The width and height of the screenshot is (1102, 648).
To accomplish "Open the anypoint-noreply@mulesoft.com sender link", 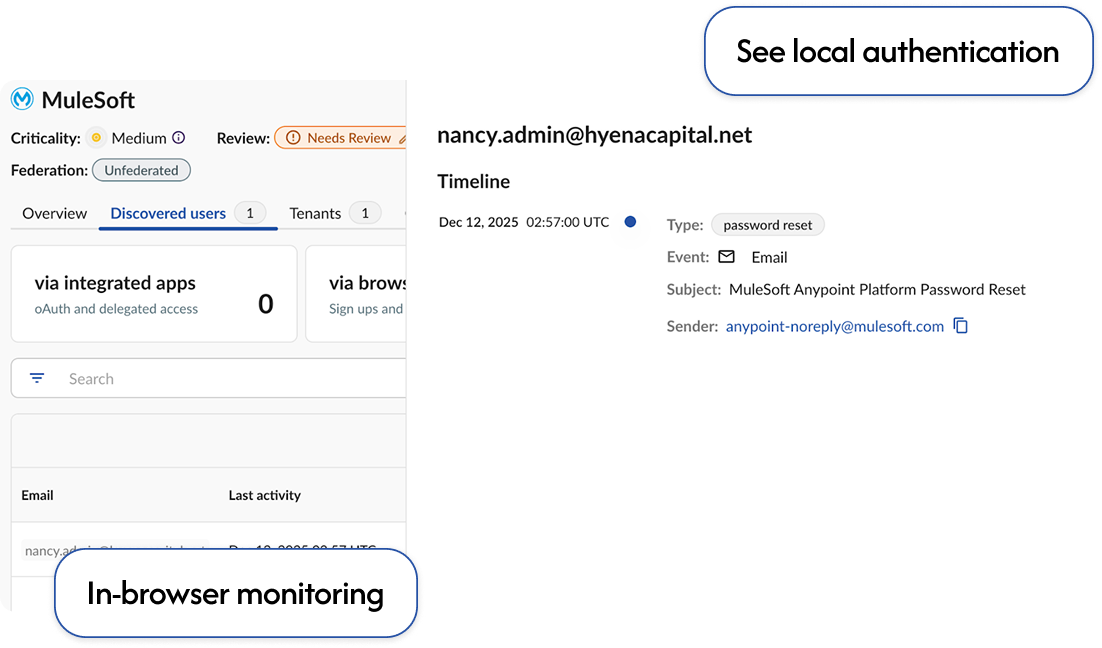I will pyautogui.click(x=834, y=326).
